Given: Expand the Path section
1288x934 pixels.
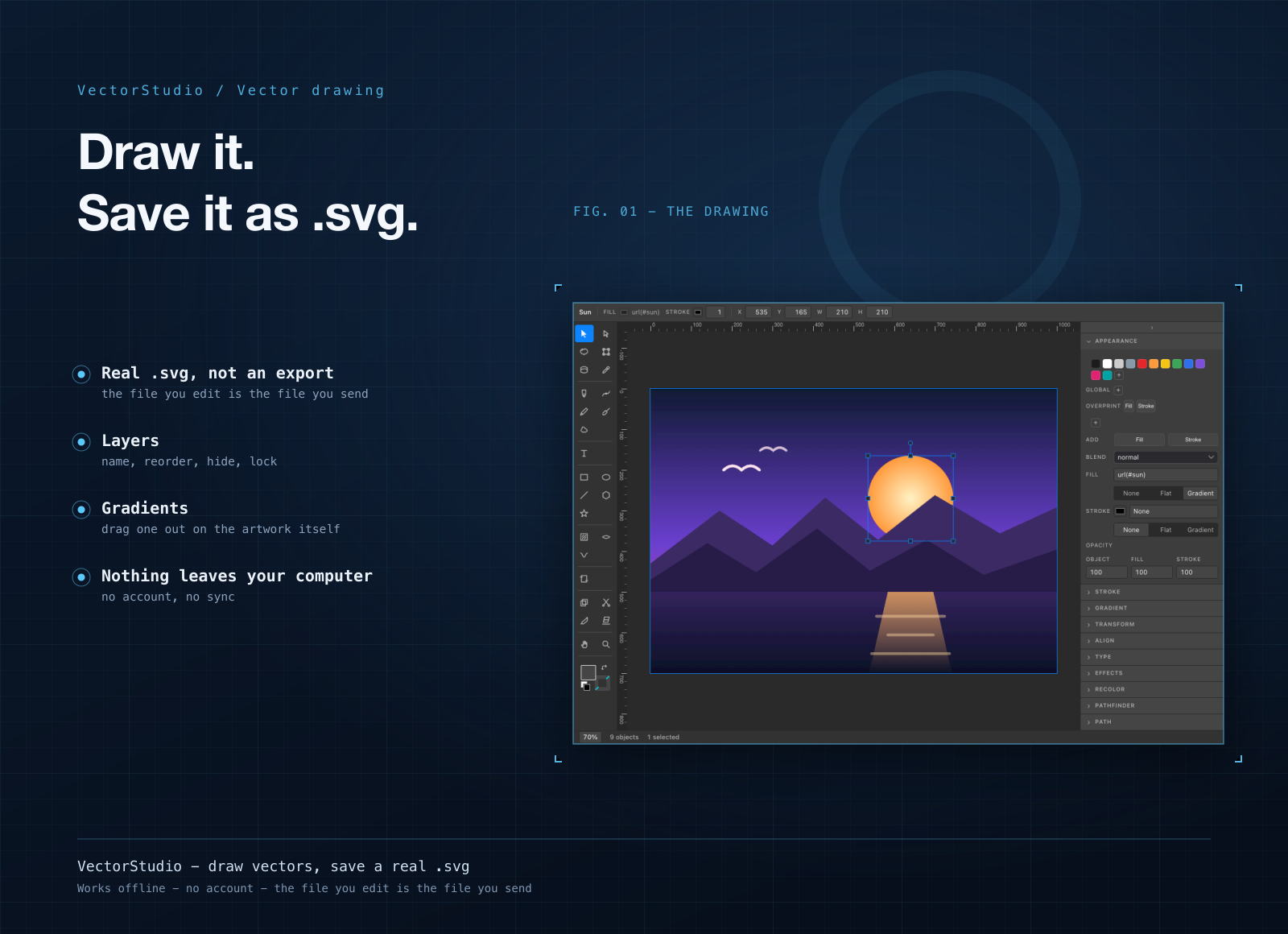Looking at the screenshot, I should [x=1152, y=722].
